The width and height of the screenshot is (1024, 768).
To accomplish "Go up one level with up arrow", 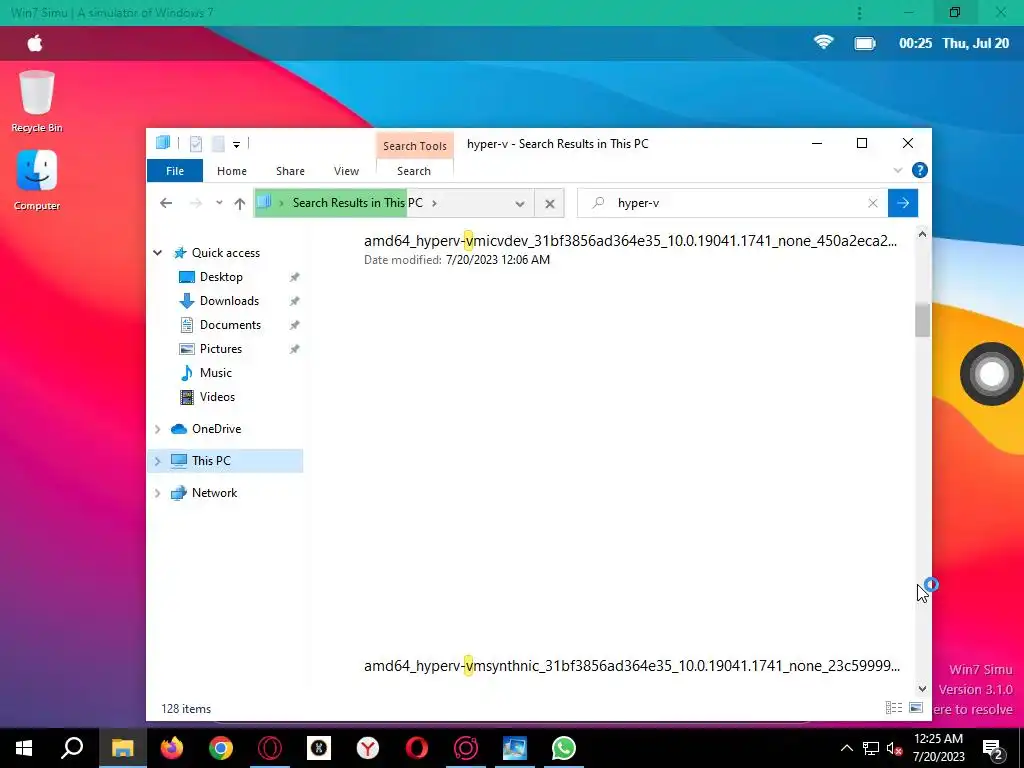I will 240,204.
